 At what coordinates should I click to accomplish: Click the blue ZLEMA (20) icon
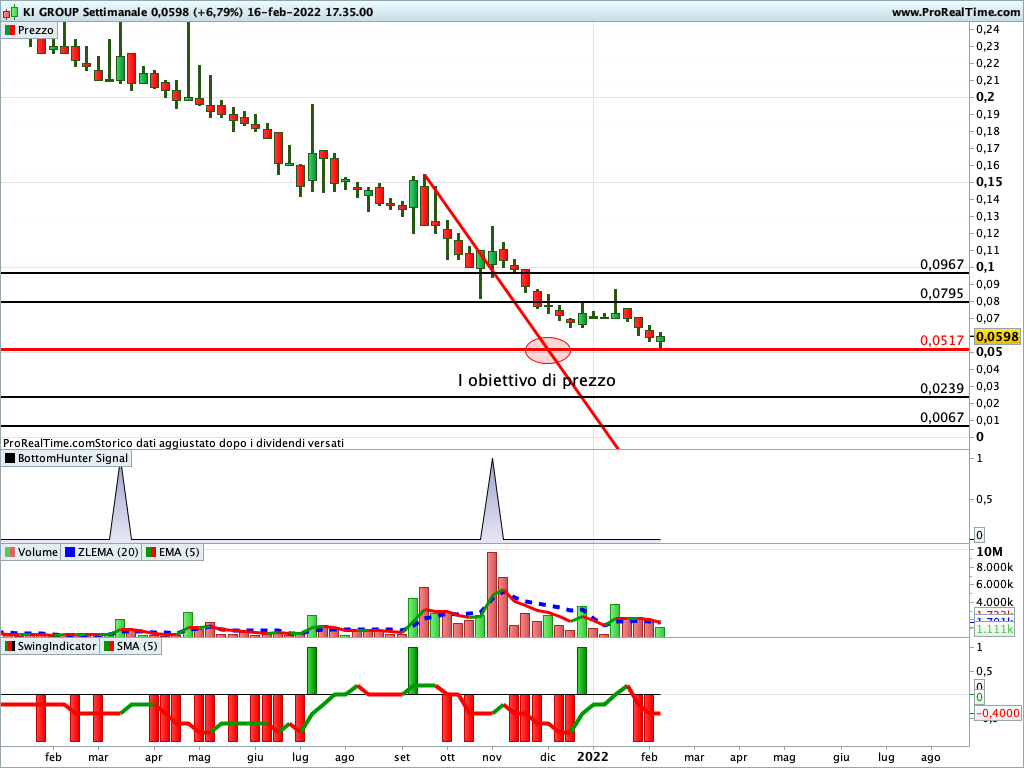coord(70,552)
